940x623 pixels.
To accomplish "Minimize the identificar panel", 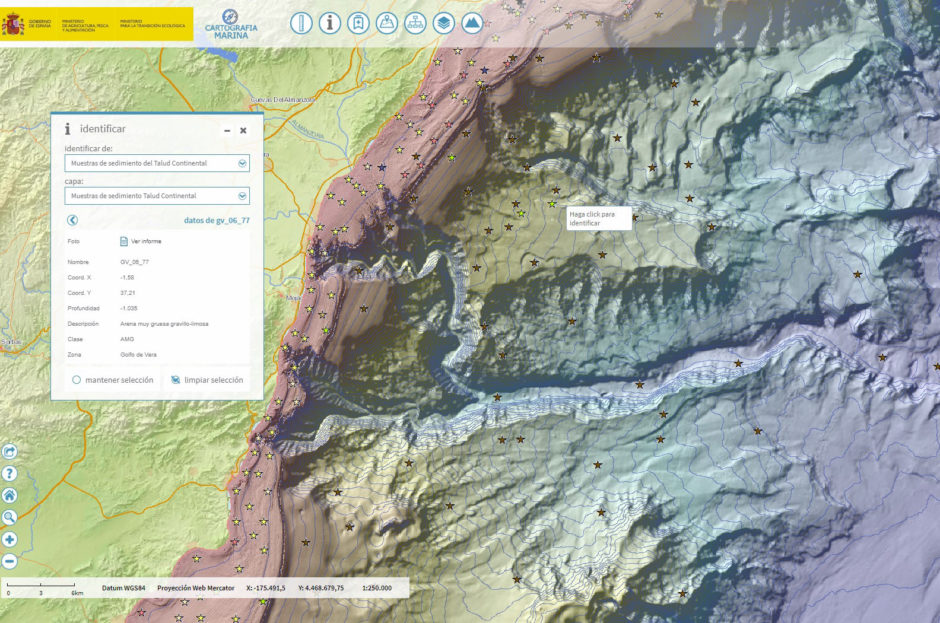I will (227, 130).
